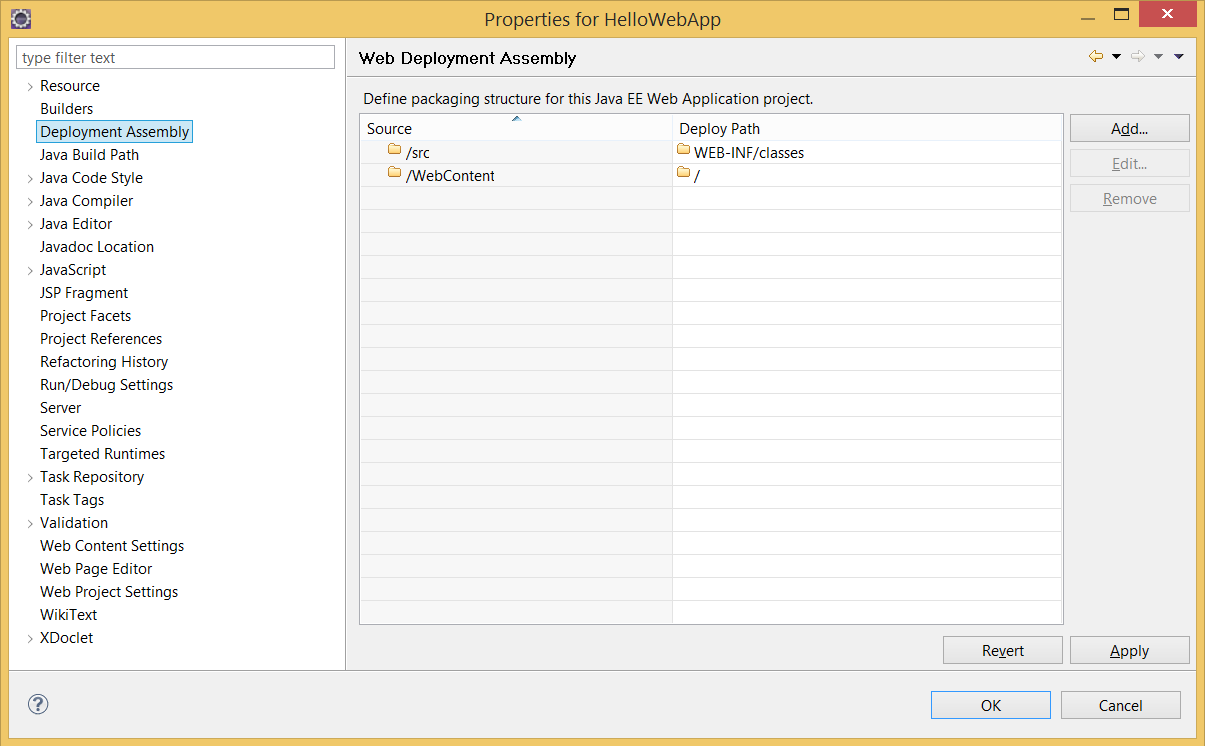
Task: Click the Help question mark icon
Action: 38,704
